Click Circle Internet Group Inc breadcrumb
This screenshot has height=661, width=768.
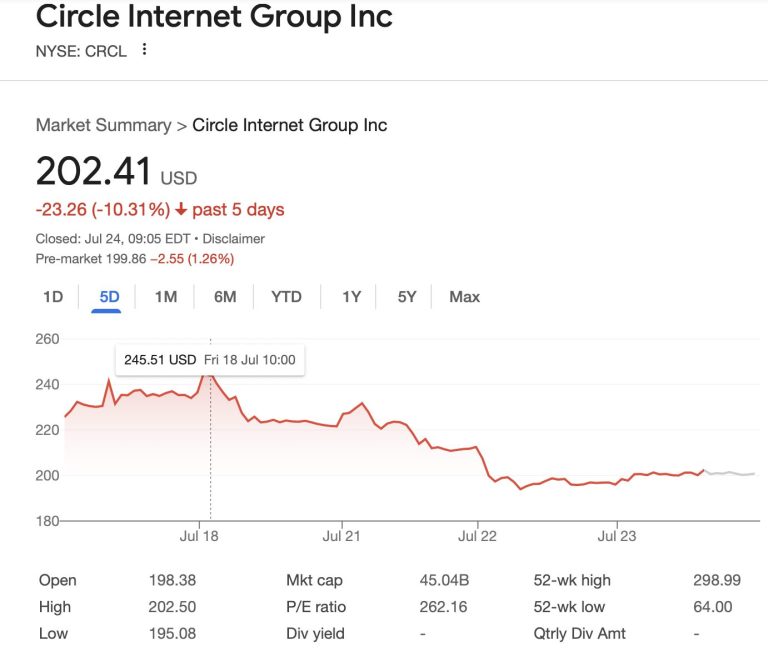[x=290, y=125]
